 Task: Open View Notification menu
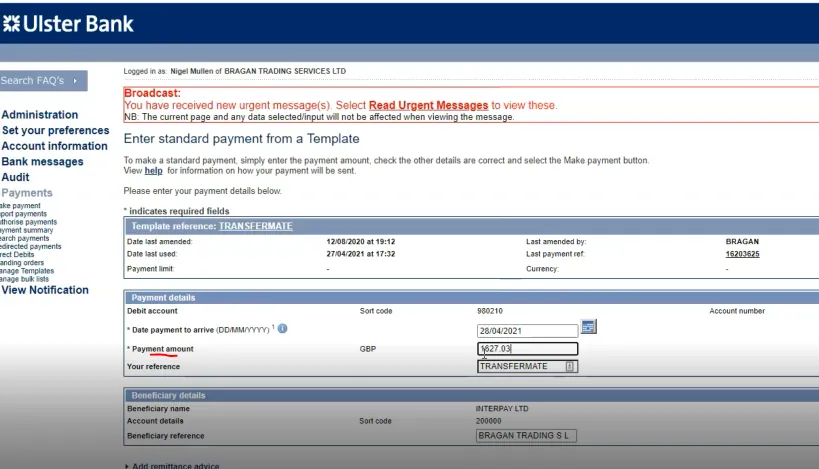pos(45,290)
